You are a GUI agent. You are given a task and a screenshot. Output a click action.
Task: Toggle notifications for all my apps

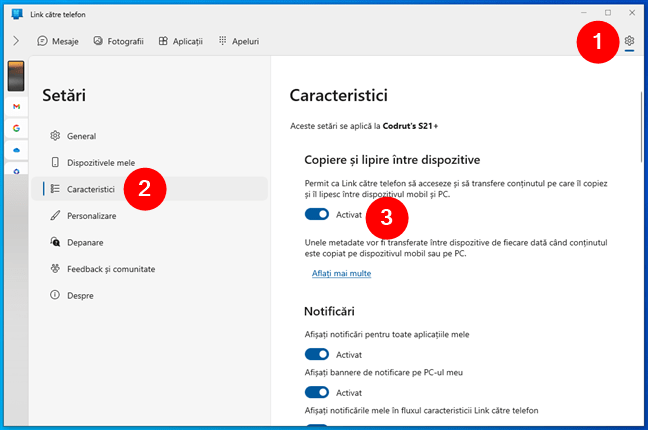[x=317, y=354]
